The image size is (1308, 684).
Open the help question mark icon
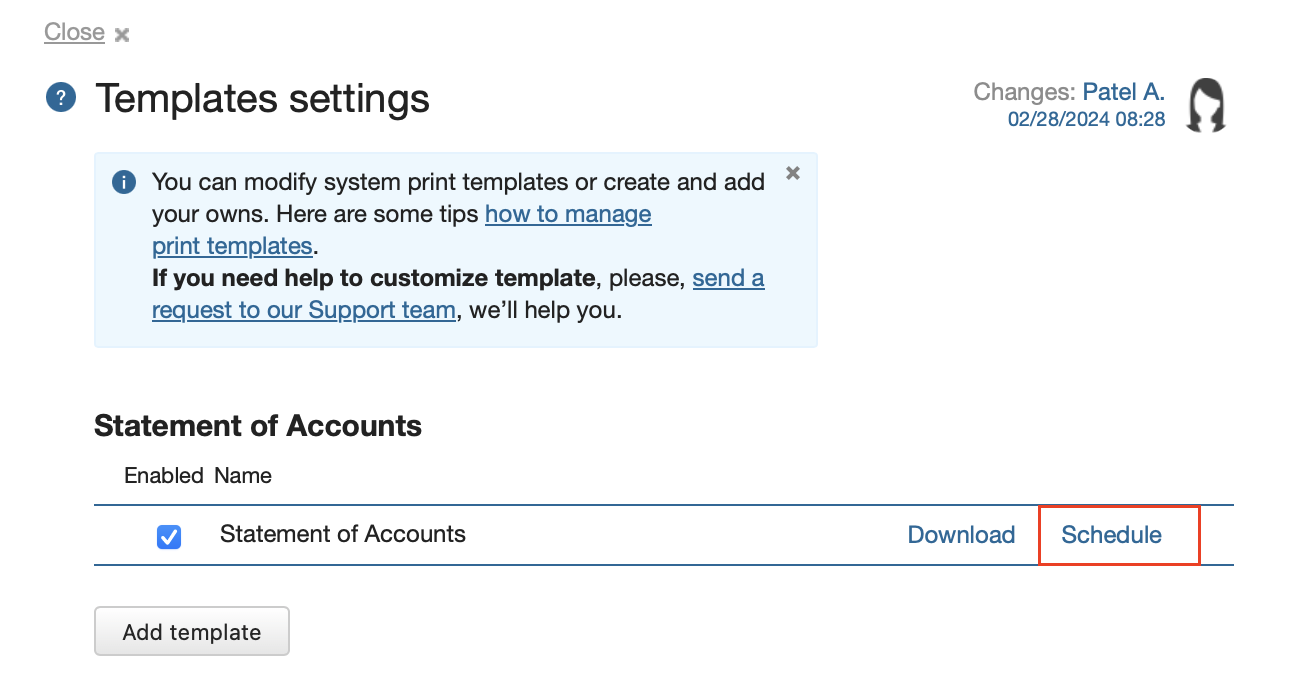[61, 98]
